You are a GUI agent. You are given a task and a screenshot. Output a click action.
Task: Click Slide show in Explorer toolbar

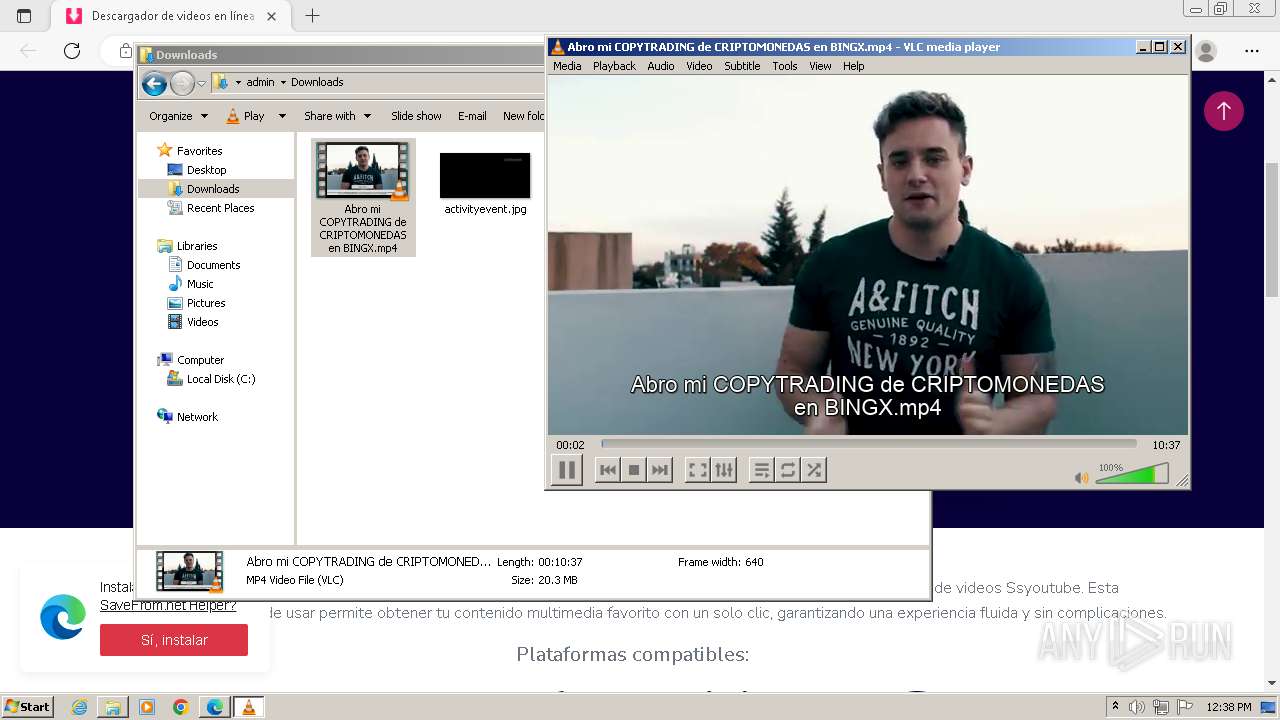(416, 116)
